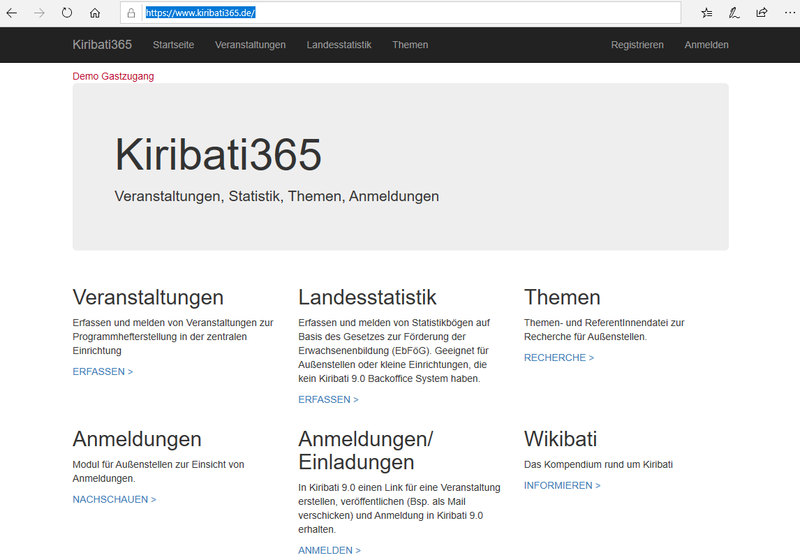The width and height of the screenshot is (800, 560).
Task: Click ERFASSEN under Veranstaltungen
Action: click(x=103, y=371)
